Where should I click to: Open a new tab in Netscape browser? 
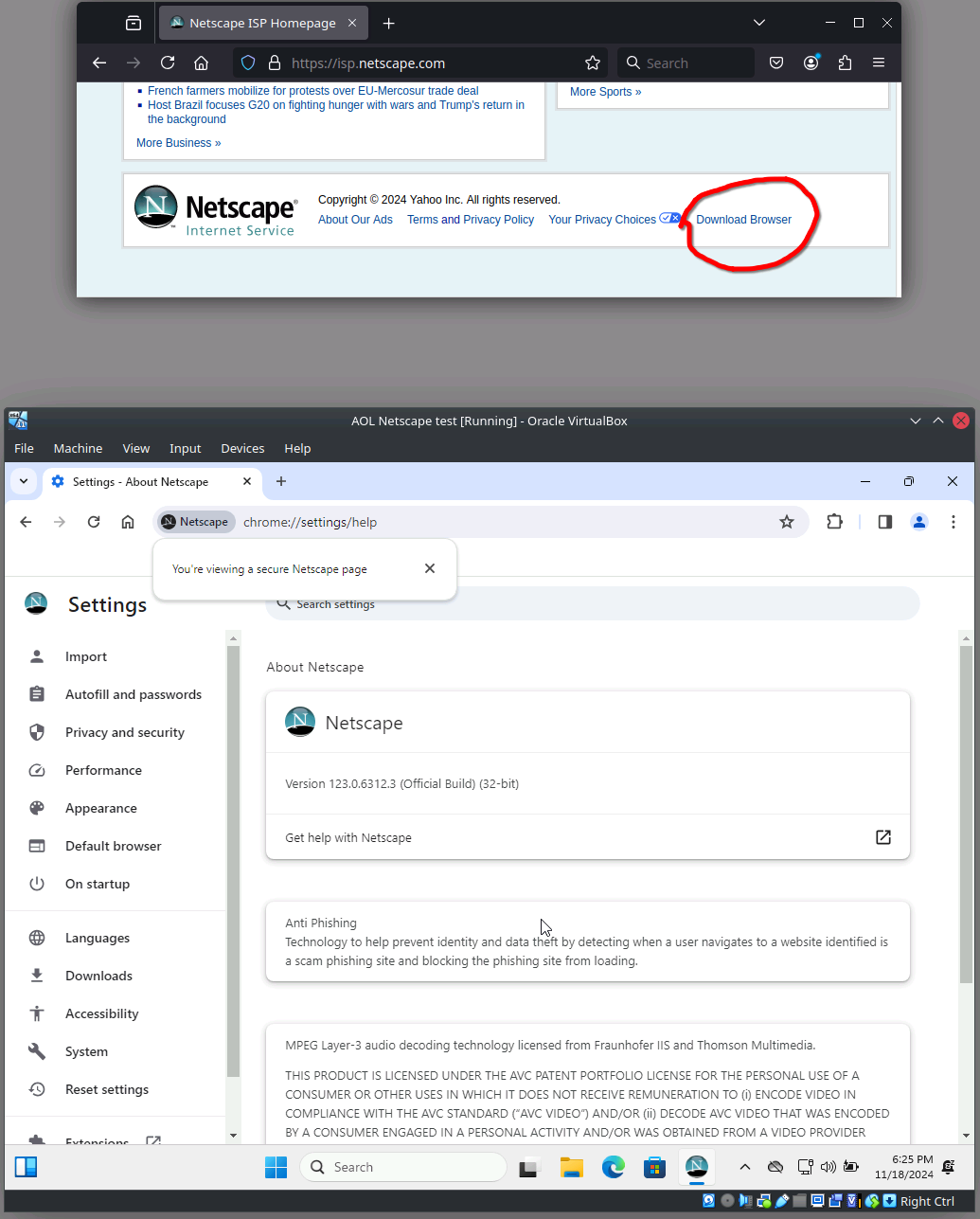point(281,481)
